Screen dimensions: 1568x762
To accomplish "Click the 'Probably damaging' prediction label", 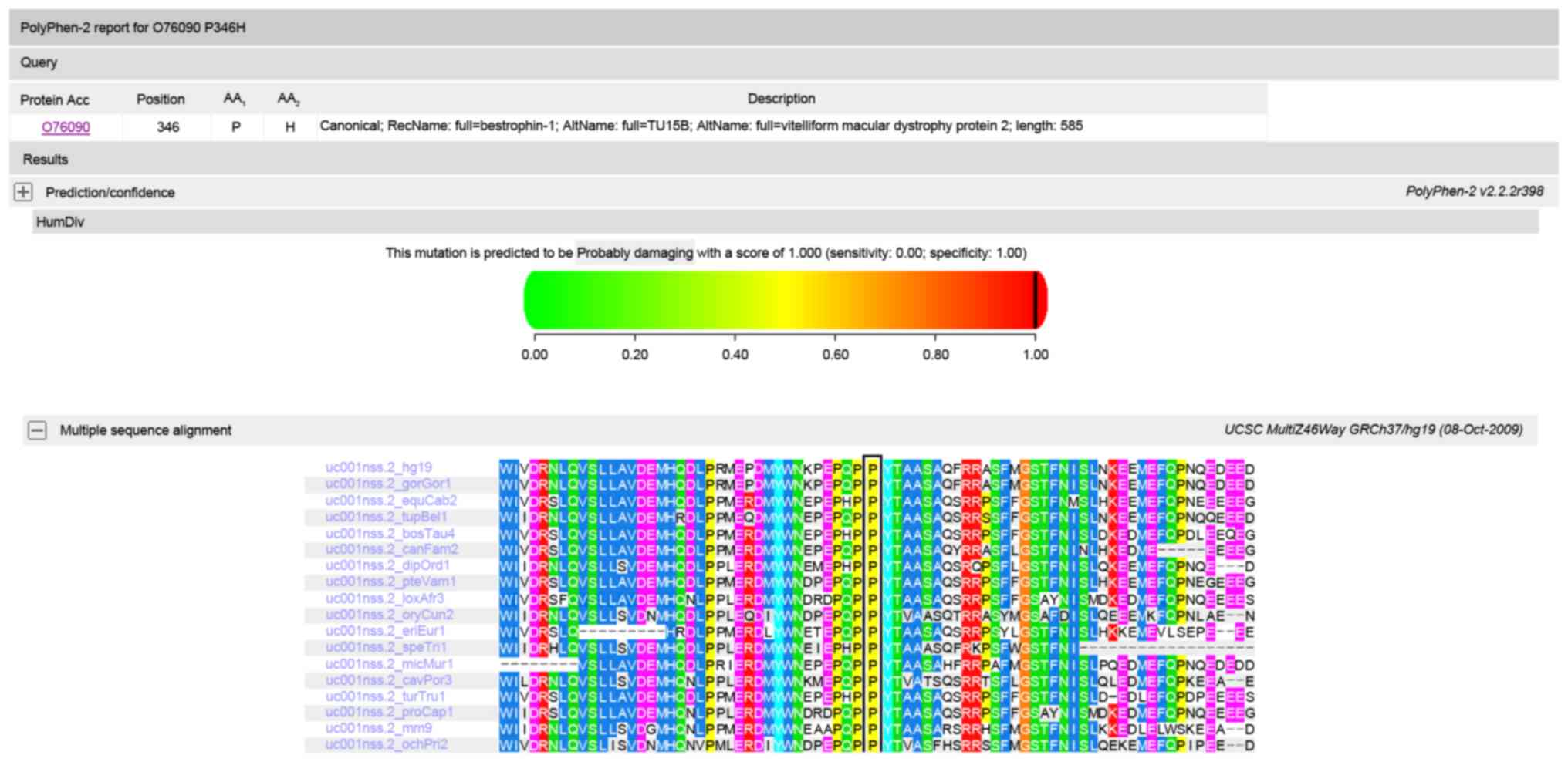I will click(634, 253).
